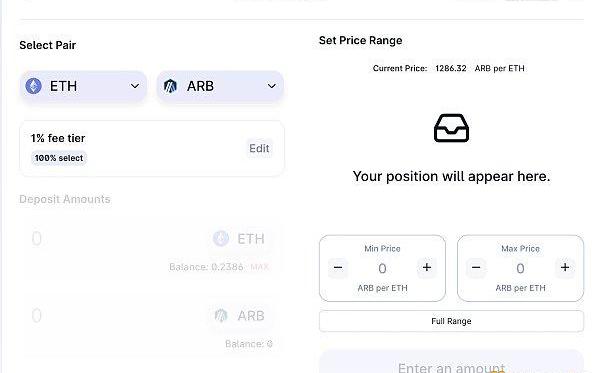Click the ETH icon in deposit amounts
The image size is (600, 373).
click(x=221, y=239)
